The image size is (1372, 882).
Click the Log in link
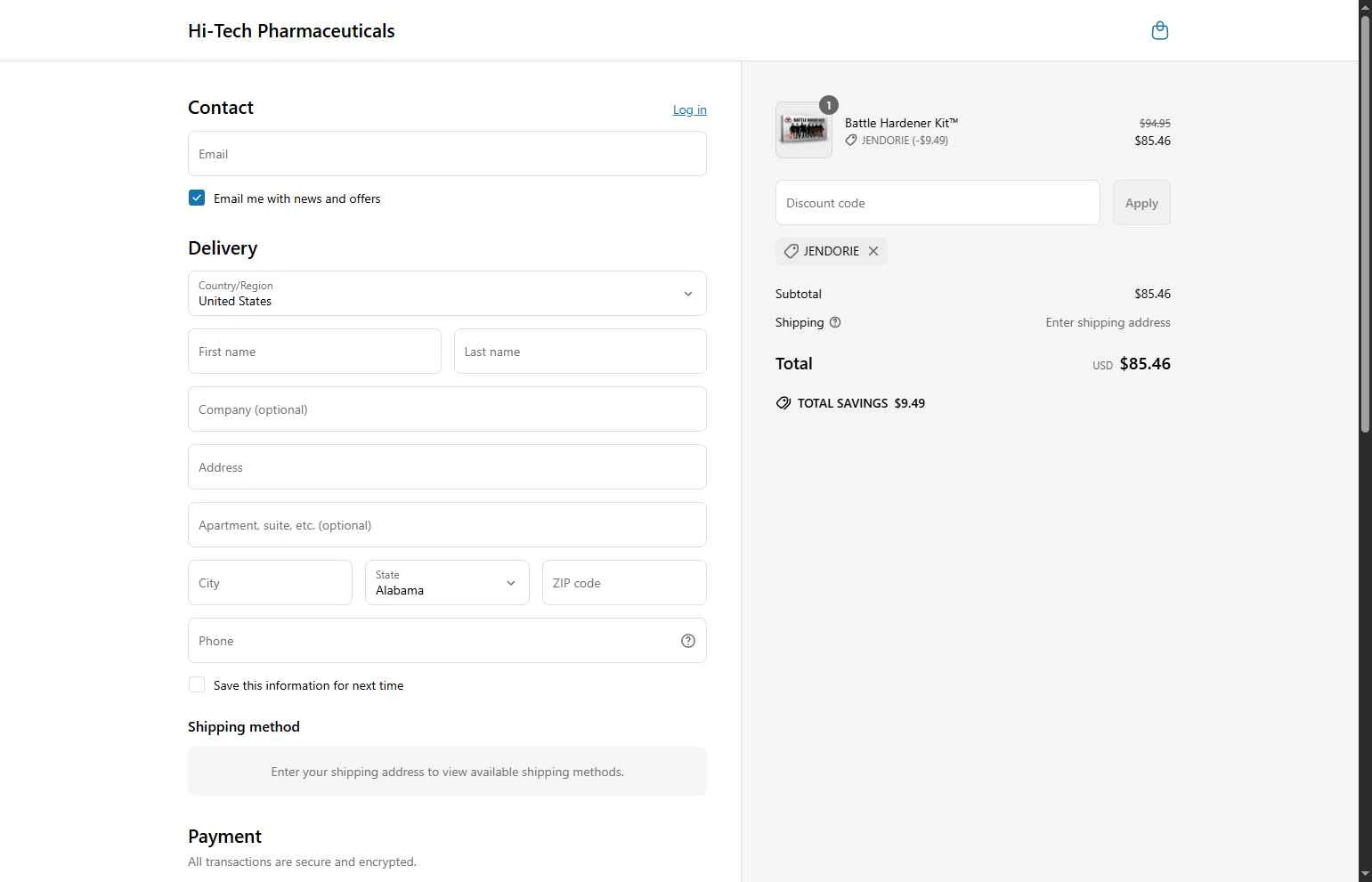tap(690, 109)
